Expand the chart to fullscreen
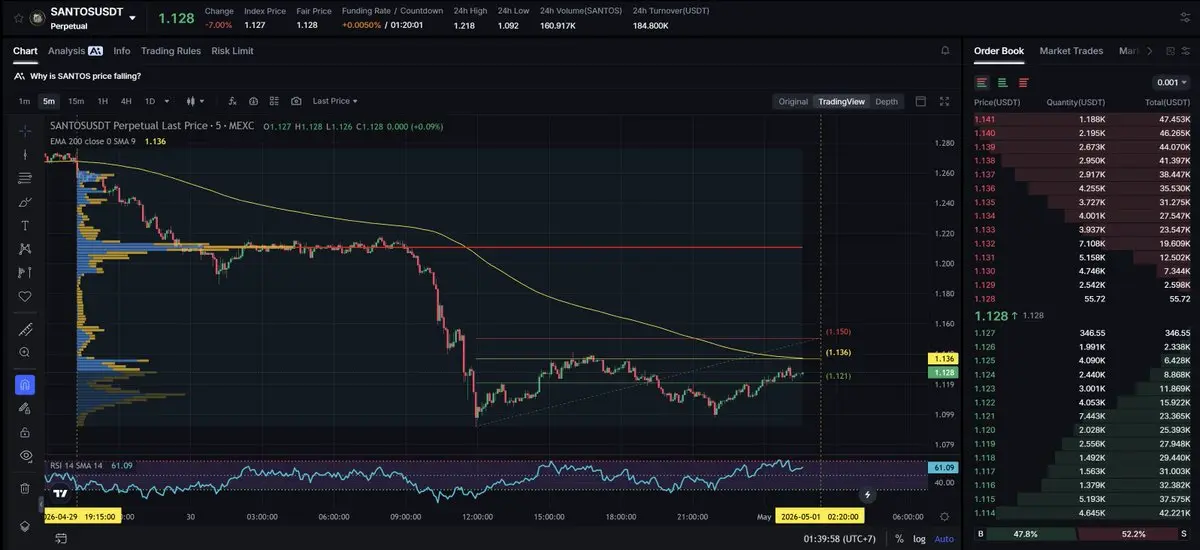1200x550 pixels. (945, 101)
